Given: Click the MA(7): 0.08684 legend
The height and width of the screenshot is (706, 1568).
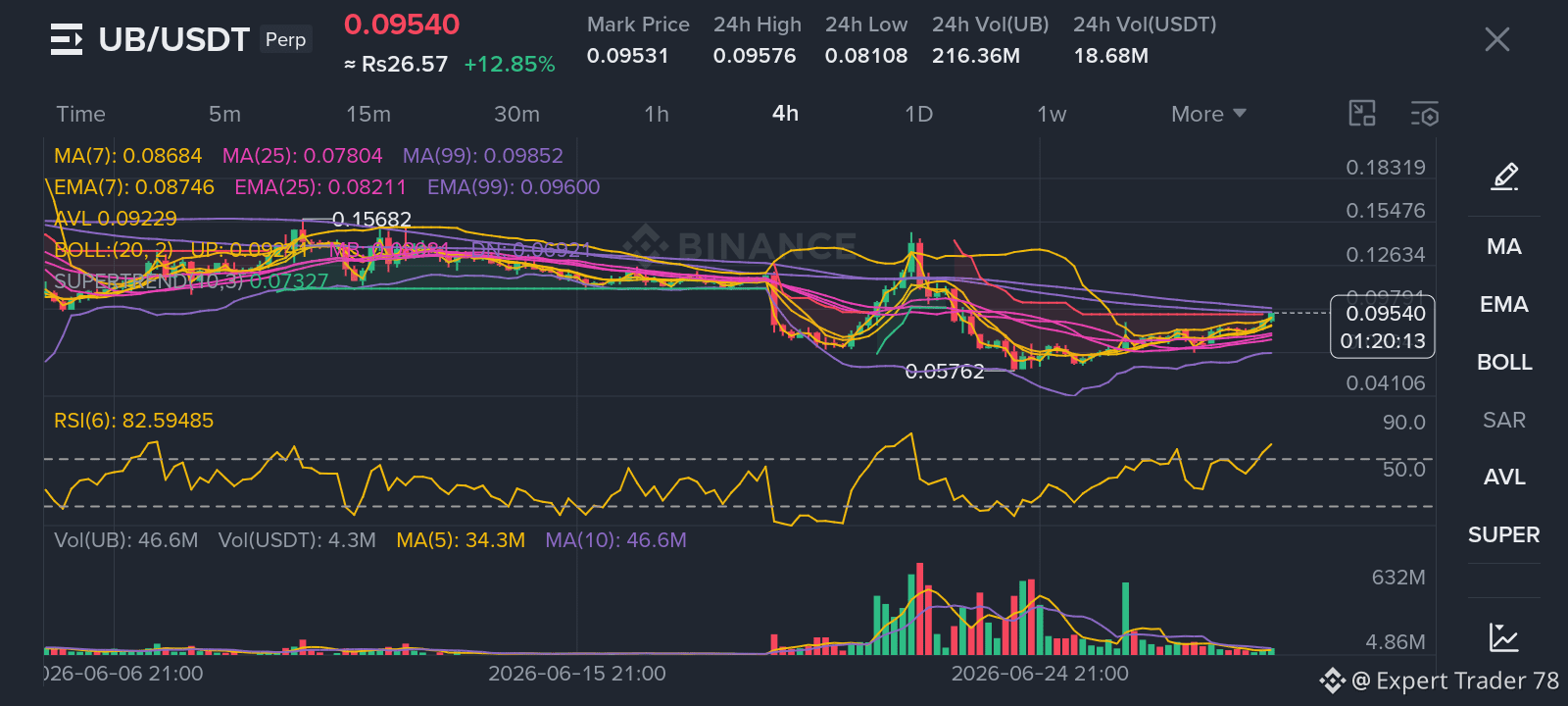Looking at the screenshot, I should pyautogui.click(x=127, y=156).
